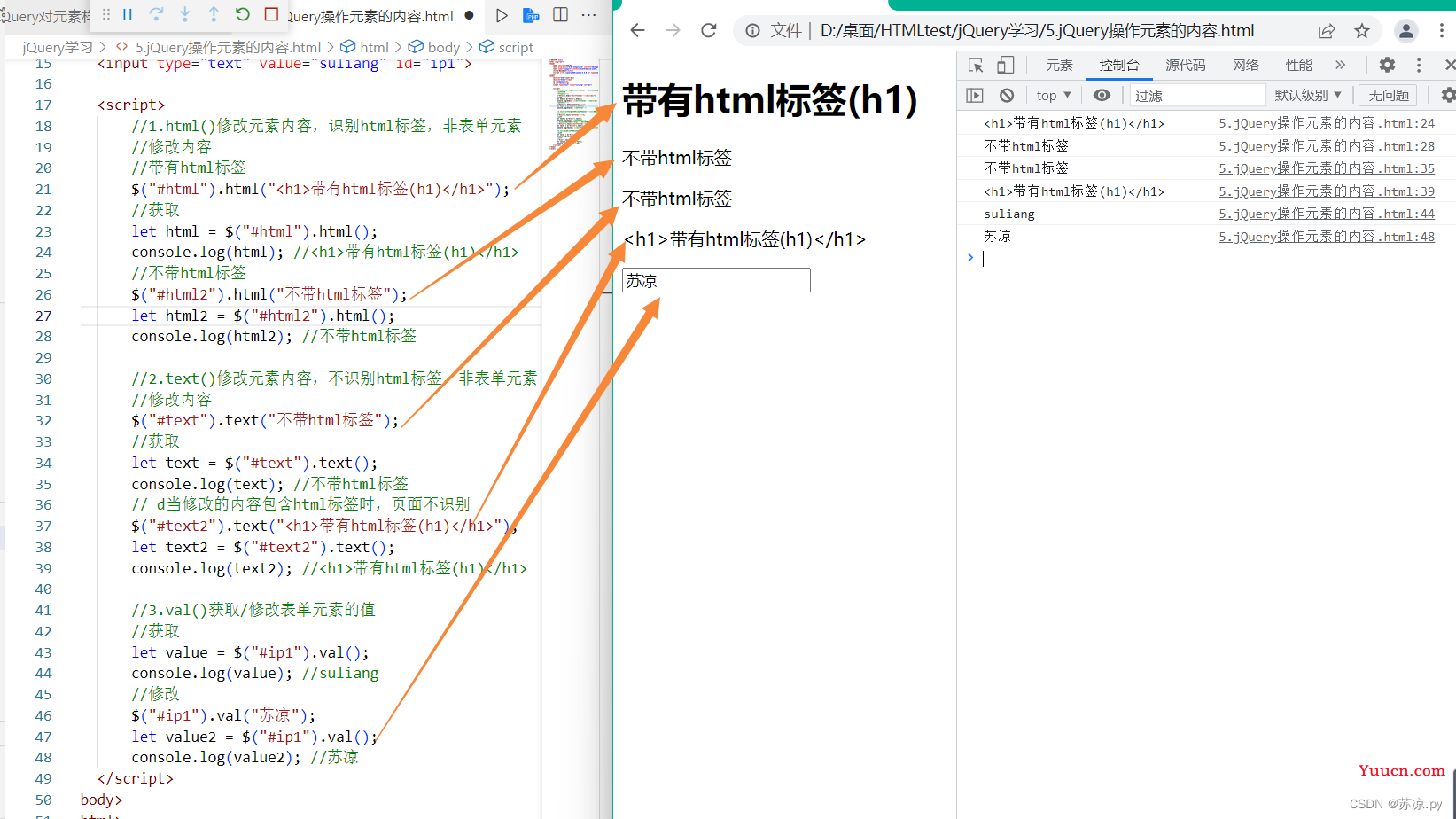Image resolution: width=1456 pixels, height=819 pixels.
Task: Click the 无问题 issues button
Action: (1389, 95)
